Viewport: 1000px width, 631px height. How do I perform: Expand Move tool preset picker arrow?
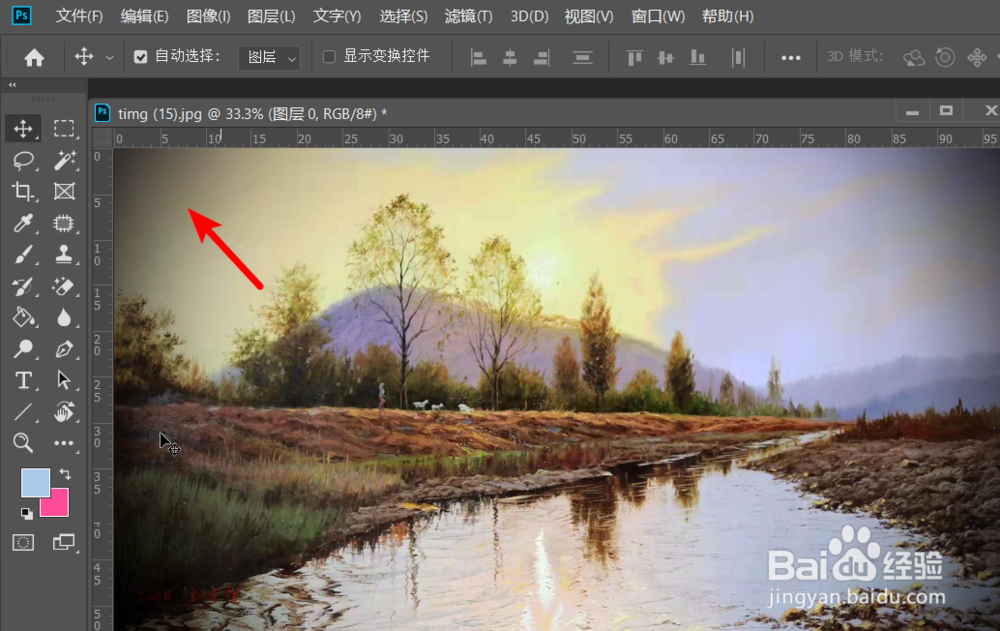[110, 57]
